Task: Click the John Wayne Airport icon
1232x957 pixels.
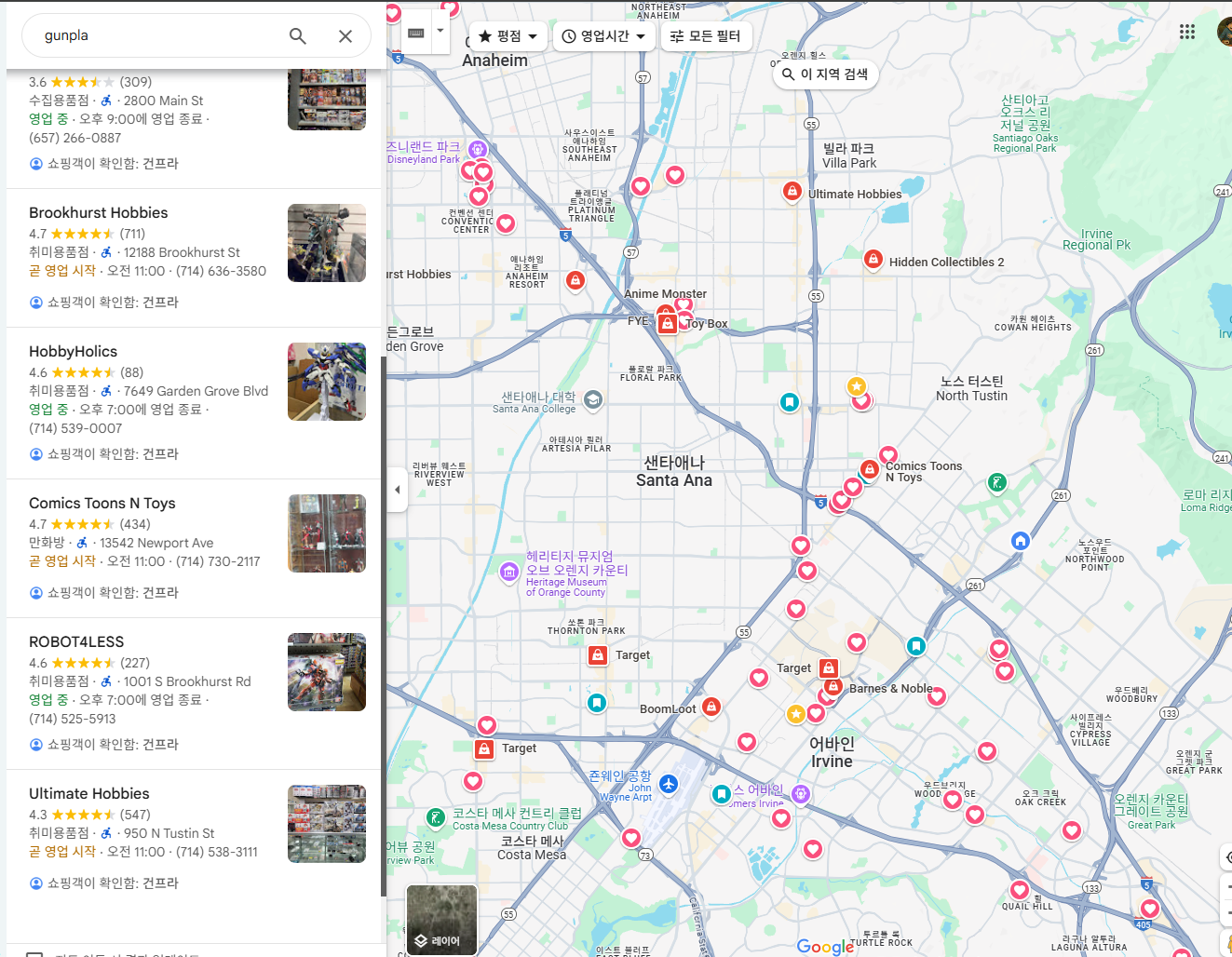Action: [x=669, y=784]
